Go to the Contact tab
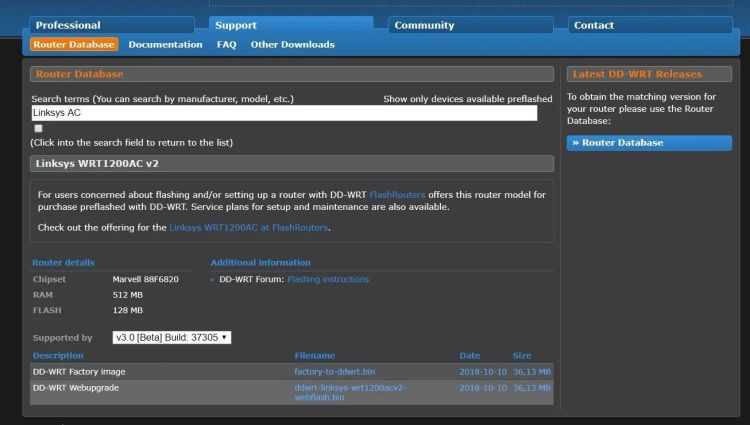Image resolution: width=750 pixels, height=425 pixels. coord(594,25)
